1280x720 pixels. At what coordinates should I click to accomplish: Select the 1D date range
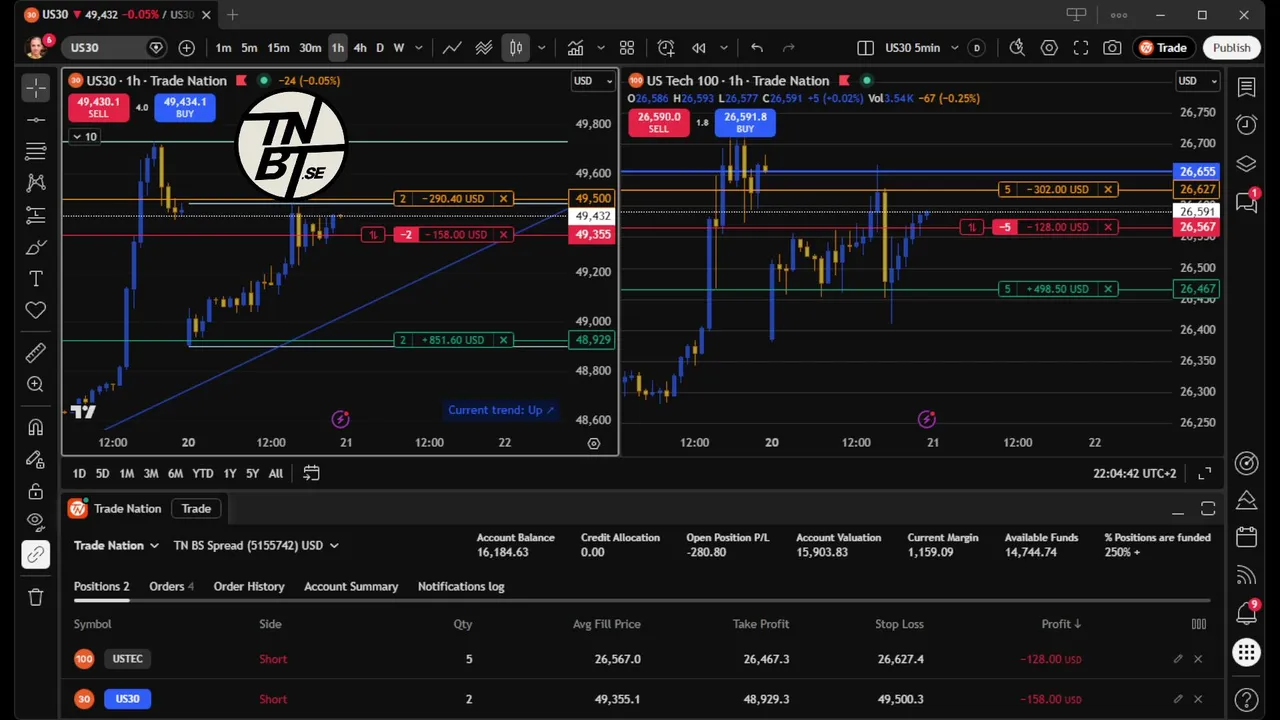(79, 474)
